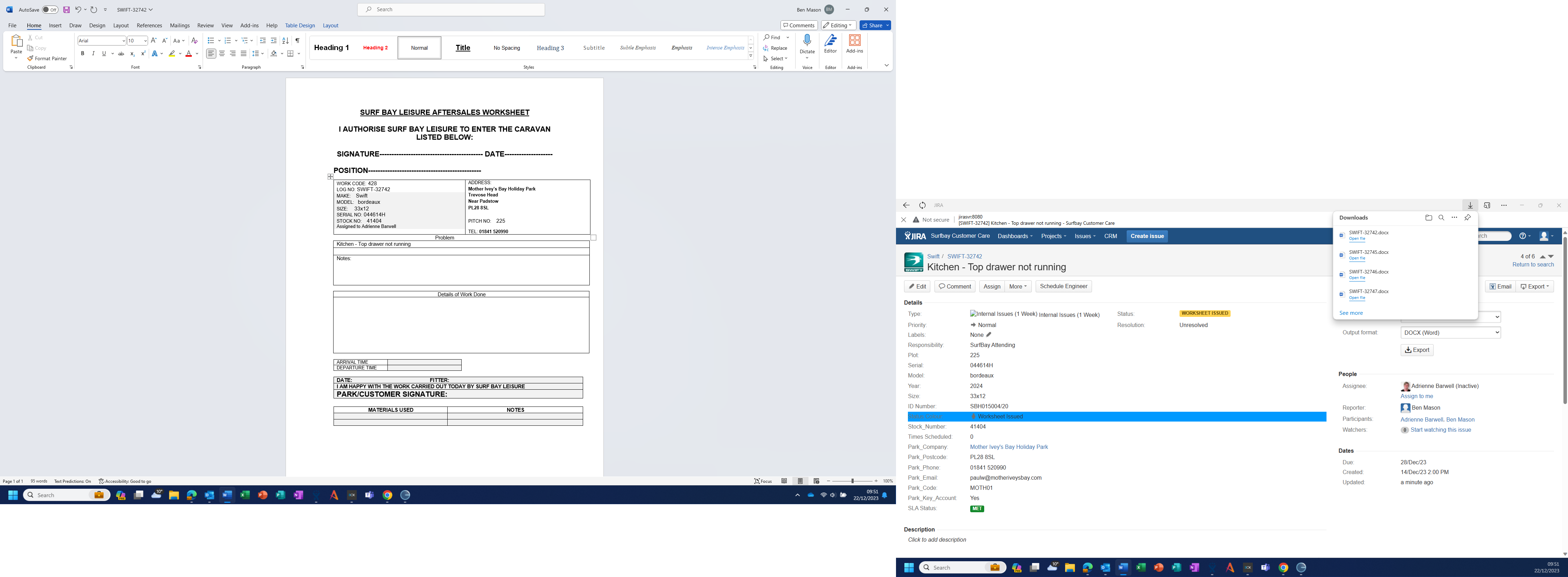Click the Dictate microphone icon

[807, 41]
